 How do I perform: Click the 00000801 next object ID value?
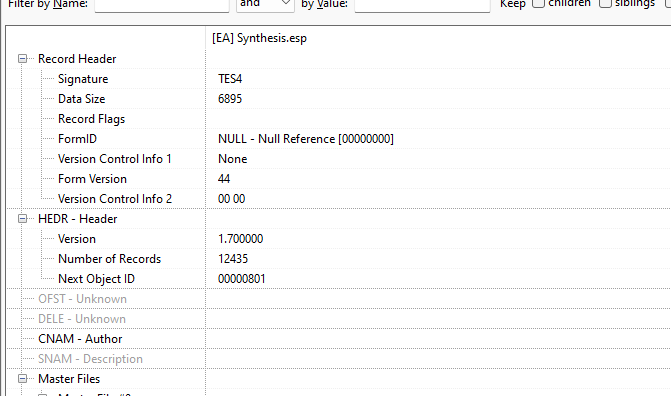click(241, 279)
